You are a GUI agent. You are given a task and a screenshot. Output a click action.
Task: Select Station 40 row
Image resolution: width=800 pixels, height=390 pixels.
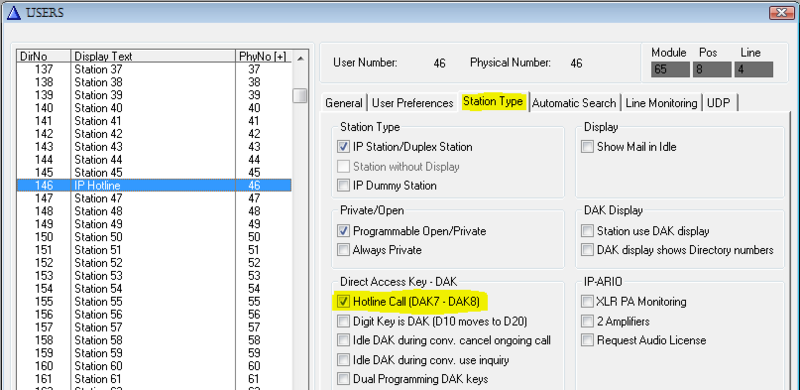tap(154, 108)
